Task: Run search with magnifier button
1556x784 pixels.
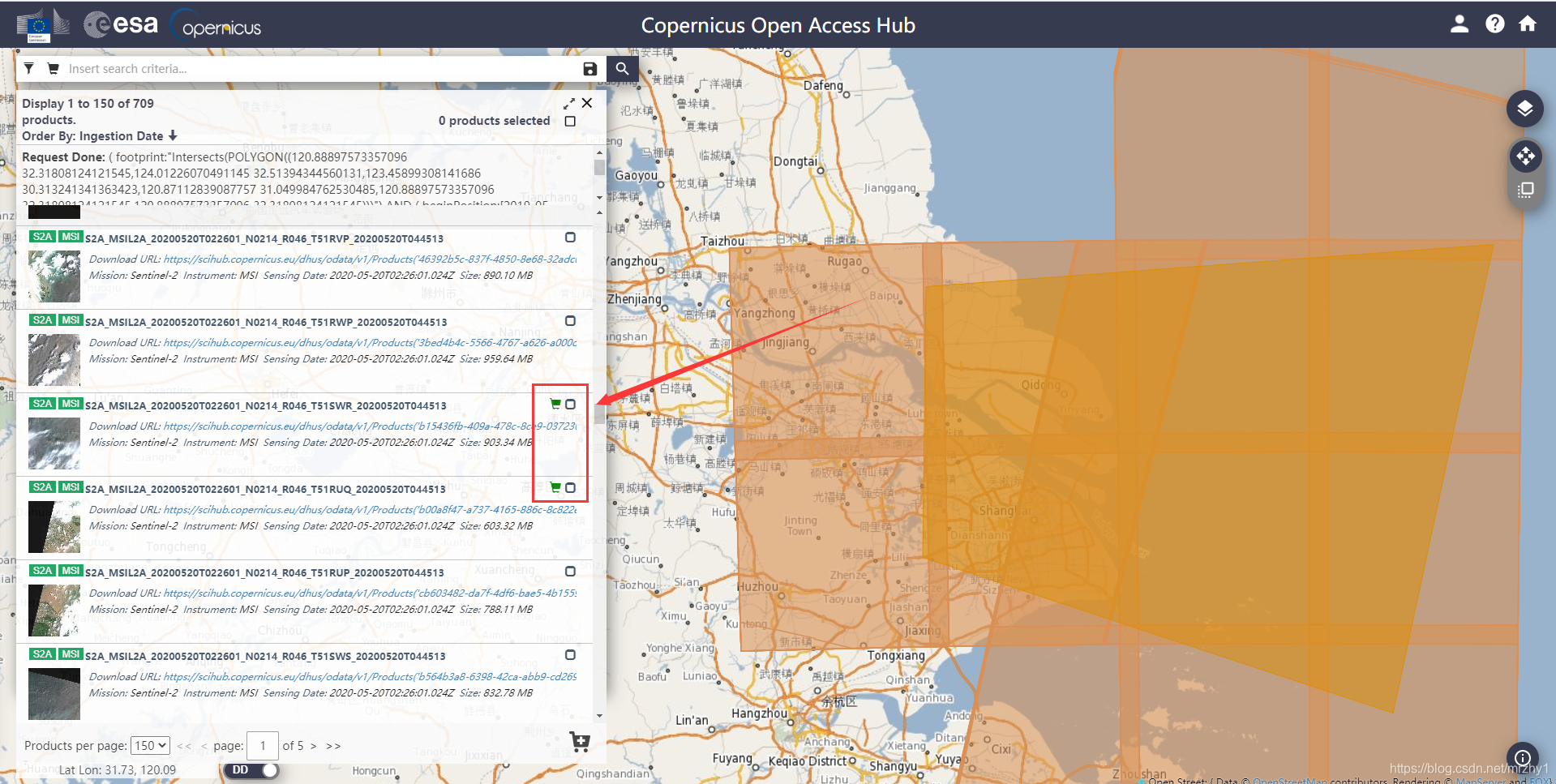Action: click(x=622, y=69)
